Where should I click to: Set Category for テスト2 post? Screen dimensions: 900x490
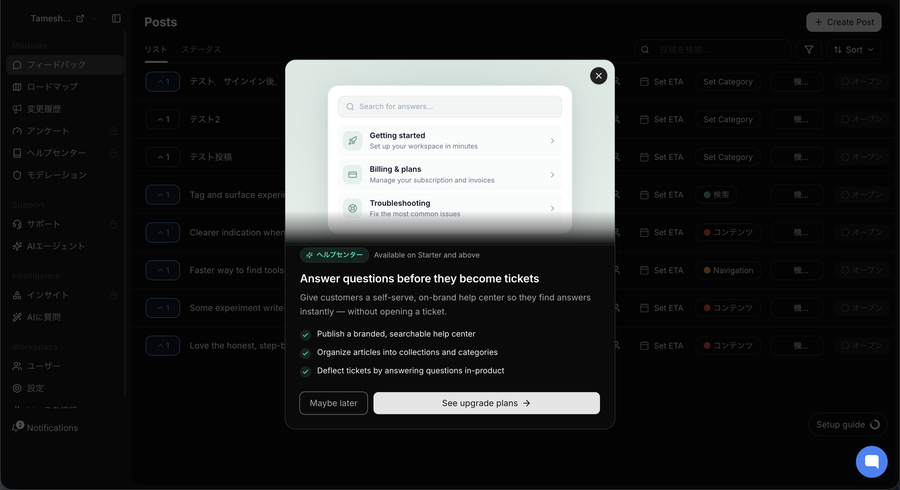coord(728,119)
